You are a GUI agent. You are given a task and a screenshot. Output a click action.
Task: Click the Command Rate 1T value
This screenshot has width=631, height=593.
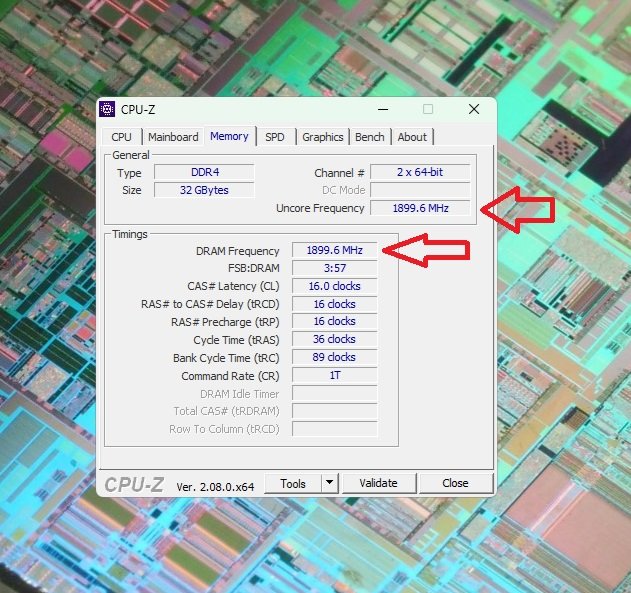coord(334,375)
